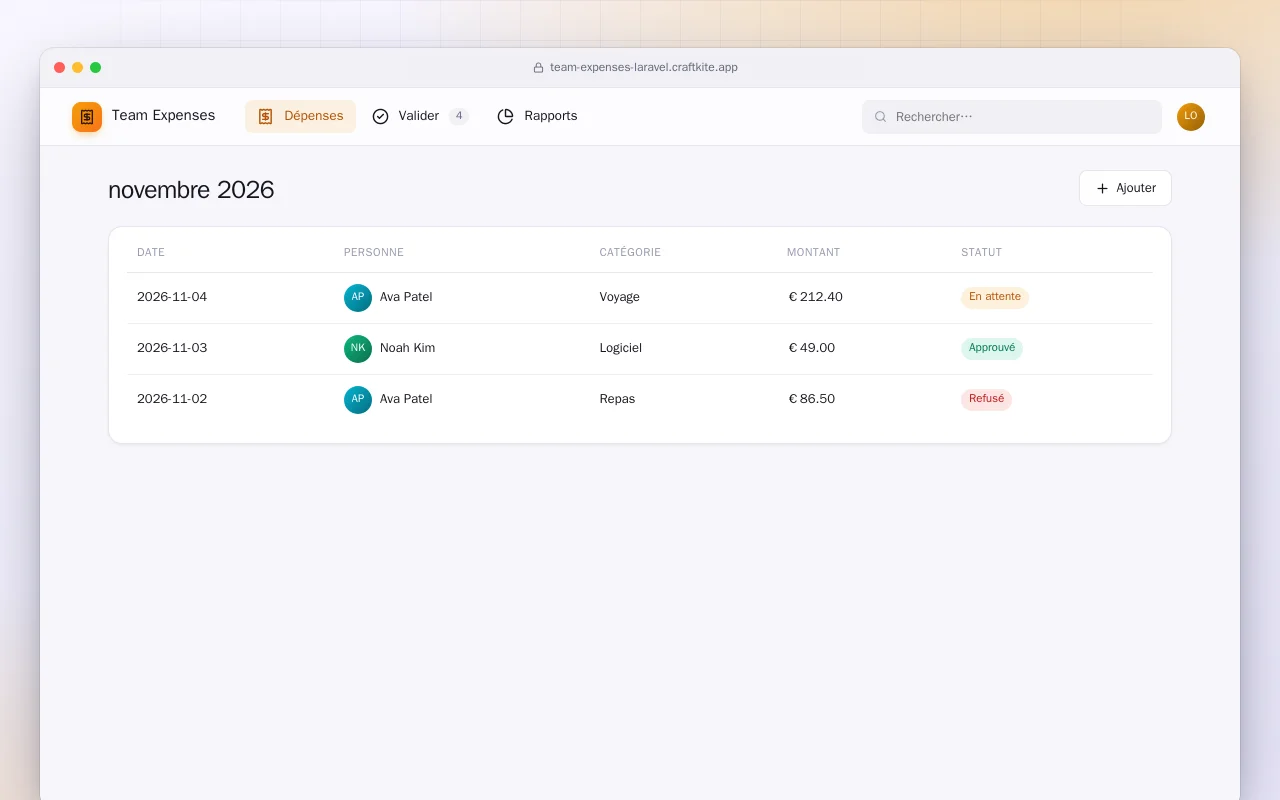Image resolution: width=1280 pixels, height=800 pixels.
Task: Click Ava Patel name on the Repas row
Action: coord(406,399)
